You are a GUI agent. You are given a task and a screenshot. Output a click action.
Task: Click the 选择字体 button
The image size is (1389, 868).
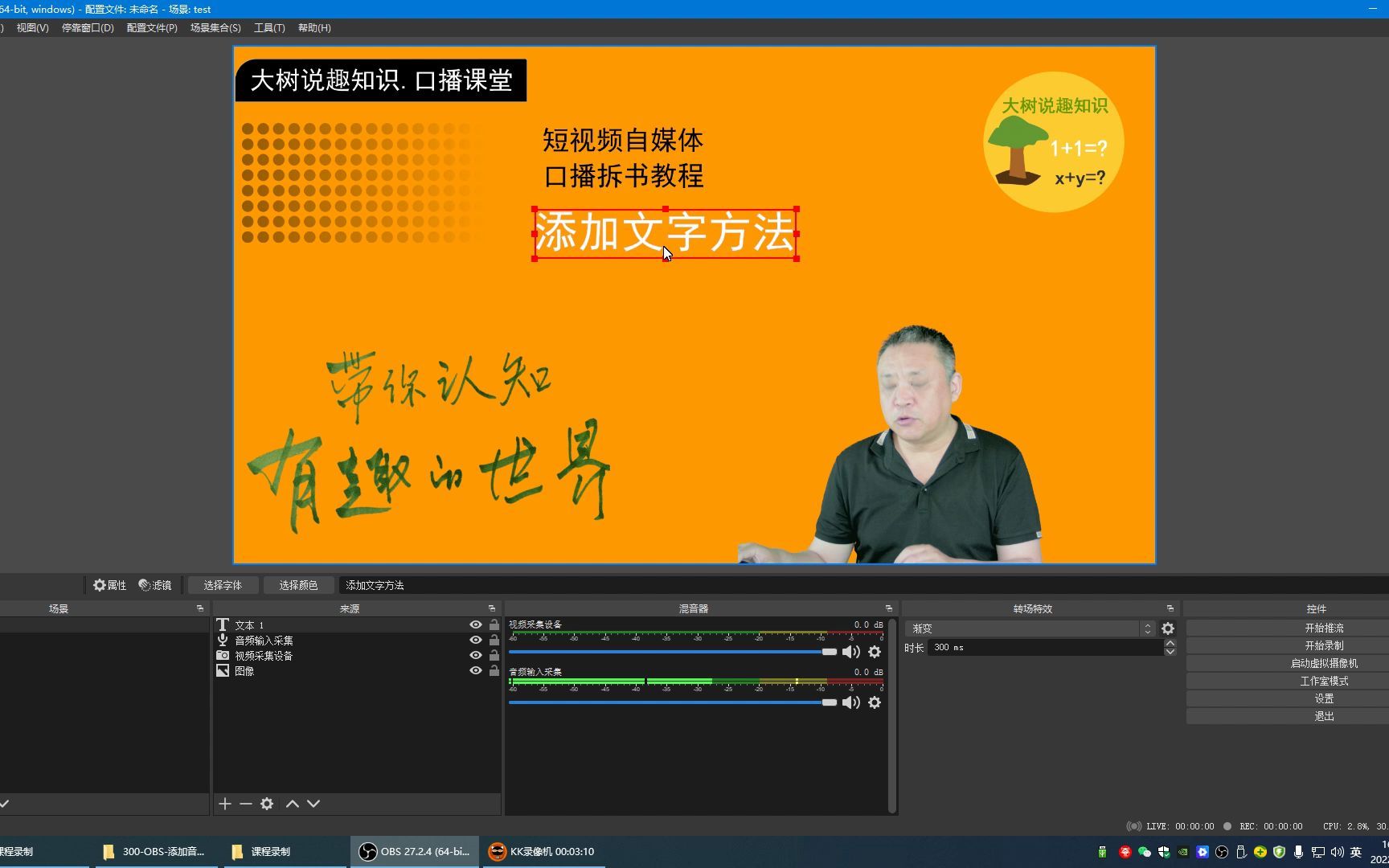pos(223,585)
